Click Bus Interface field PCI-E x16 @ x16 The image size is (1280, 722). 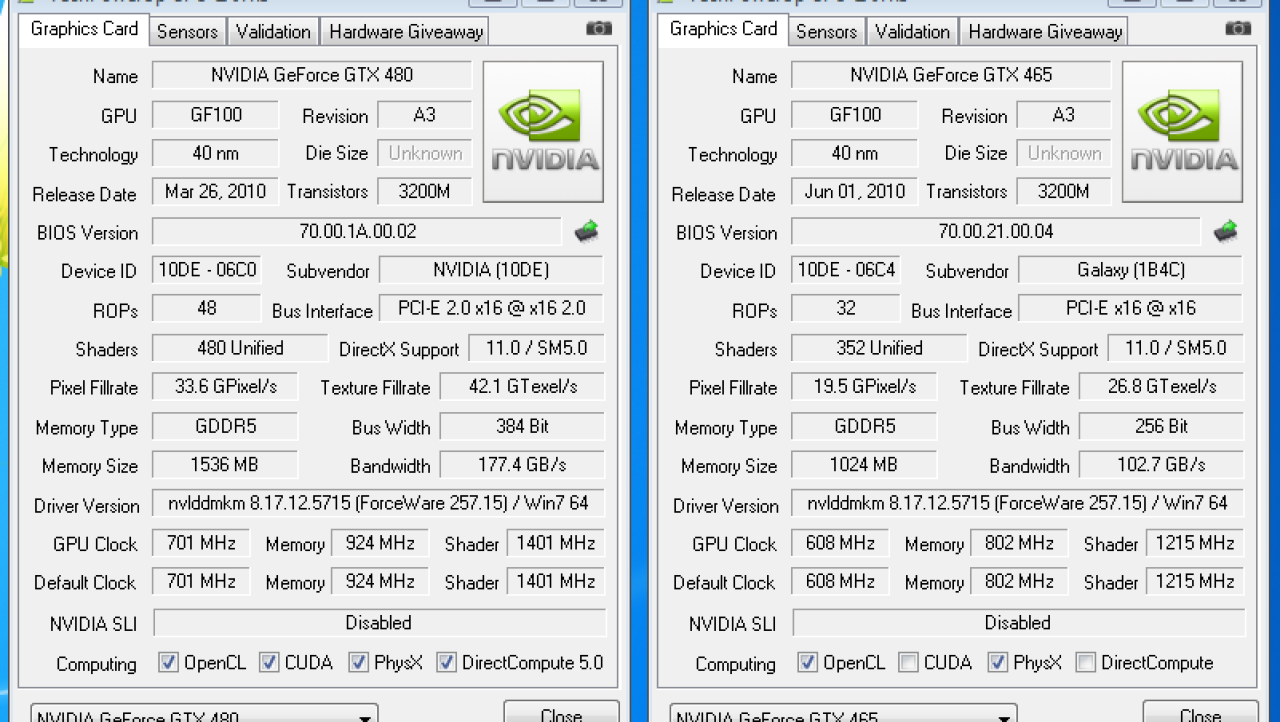tap(1130, 308)
